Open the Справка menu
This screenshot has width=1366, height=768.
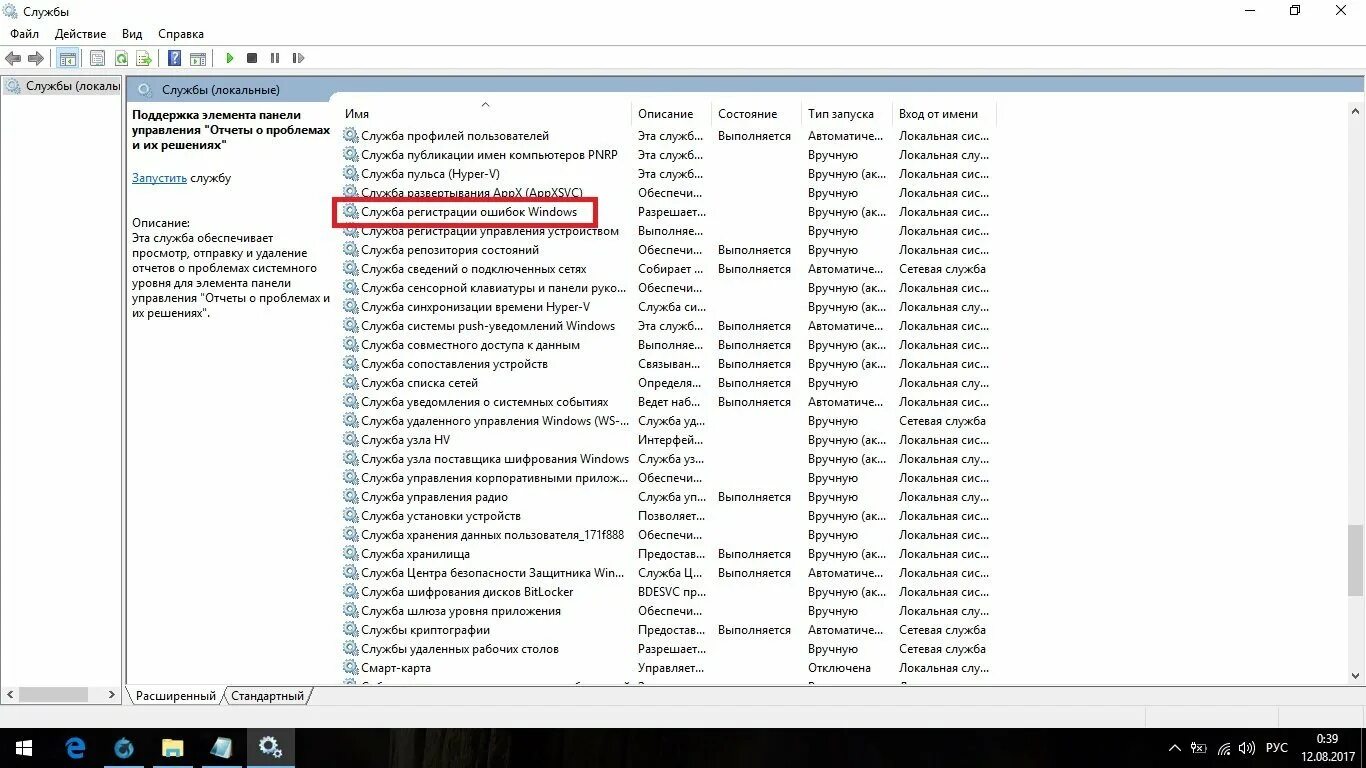click(181, 34)
